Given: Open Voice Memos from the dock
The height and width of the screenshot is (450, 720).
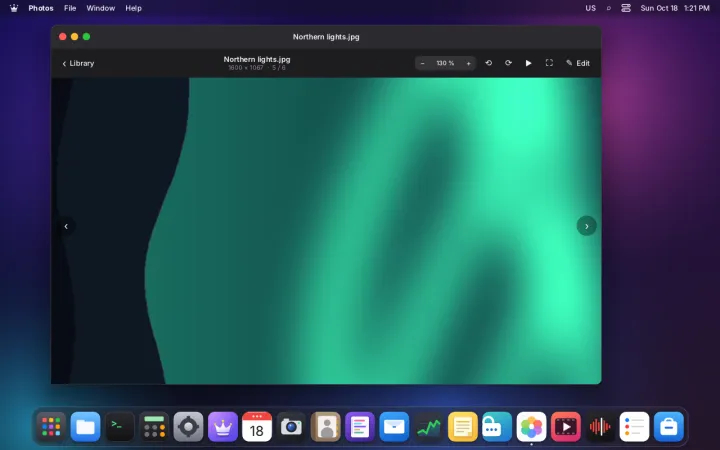Looking at the screenshot, I should [x=600, y=427].
